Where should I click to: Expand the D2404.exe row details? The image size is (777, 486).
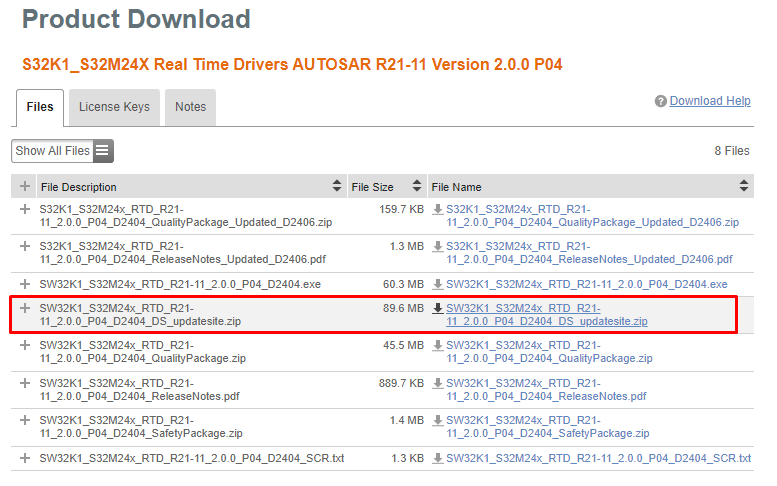25,284
